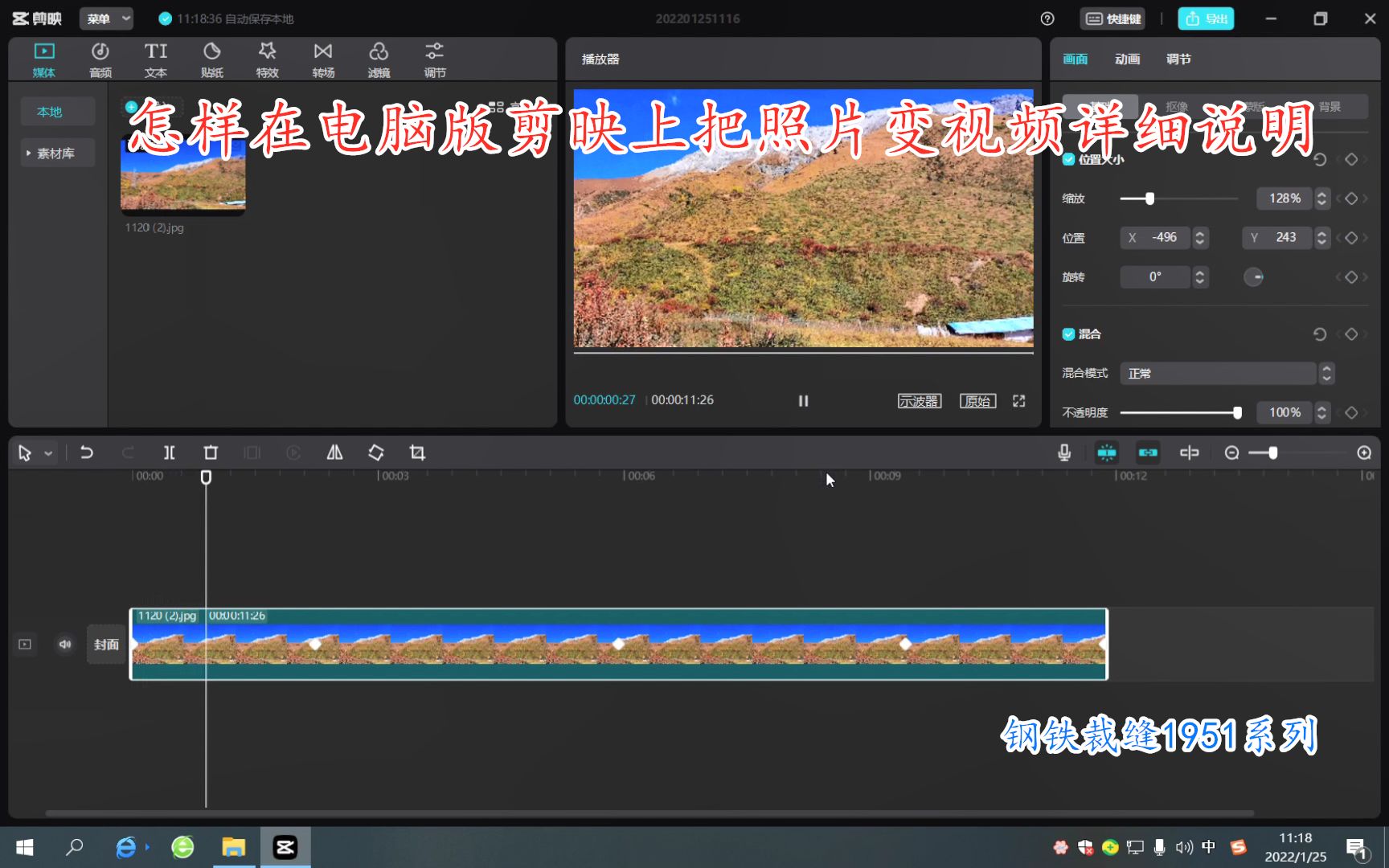Reset position and size settings
1389x868 pixels.
(x=1319, y=159)
